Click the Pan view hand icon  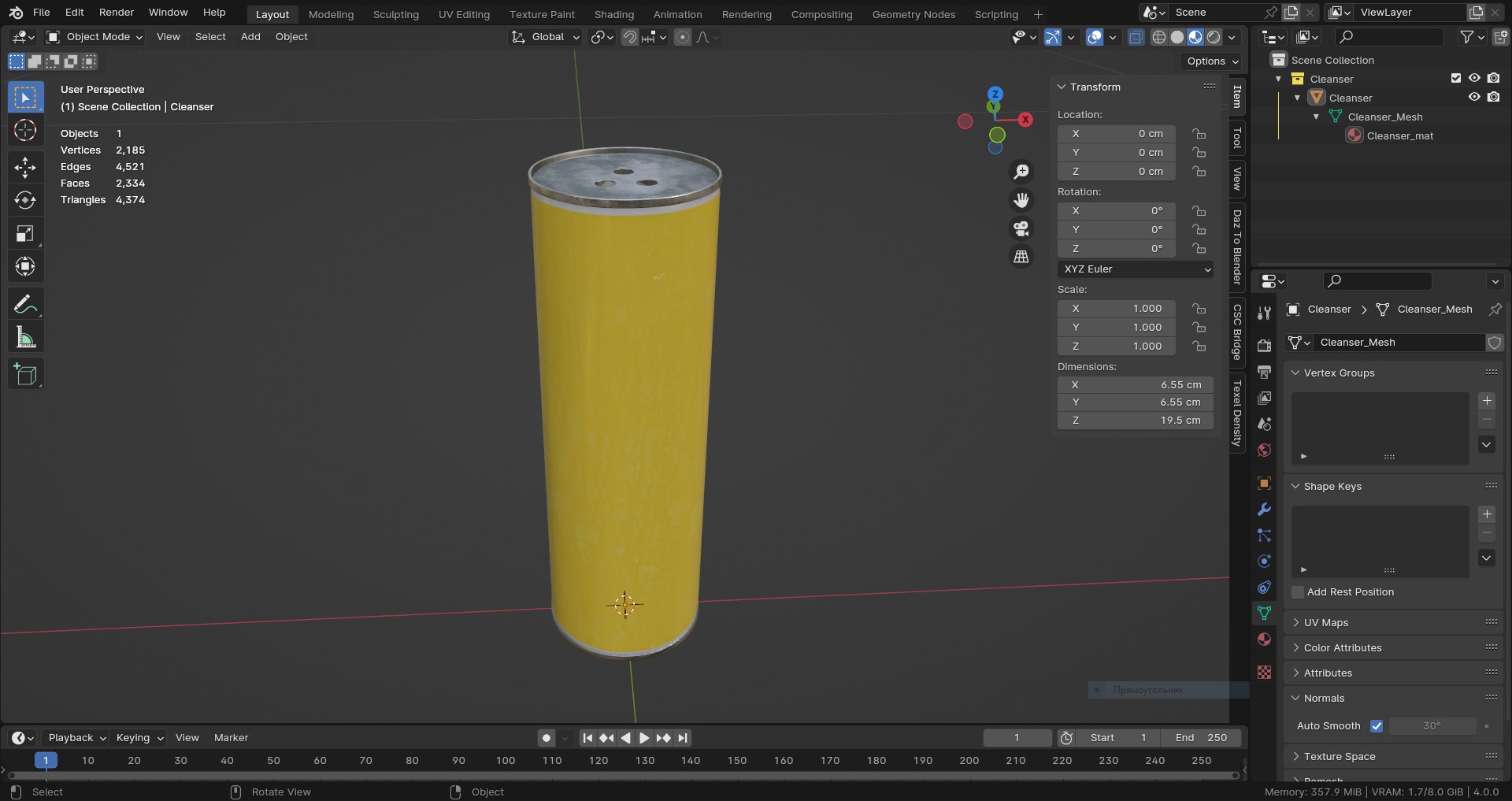1021,200
